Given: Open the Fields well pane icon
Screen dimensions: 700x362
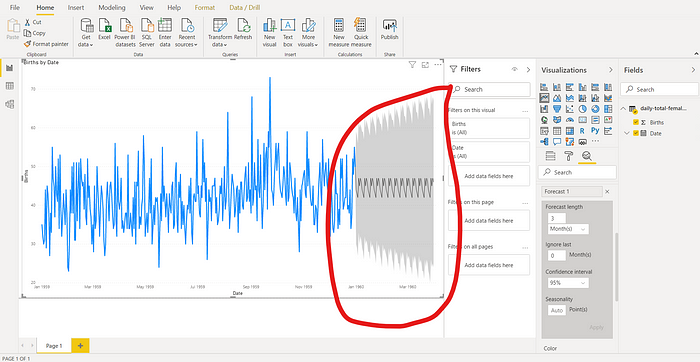Looking at the screenshot, I should 550,156.
